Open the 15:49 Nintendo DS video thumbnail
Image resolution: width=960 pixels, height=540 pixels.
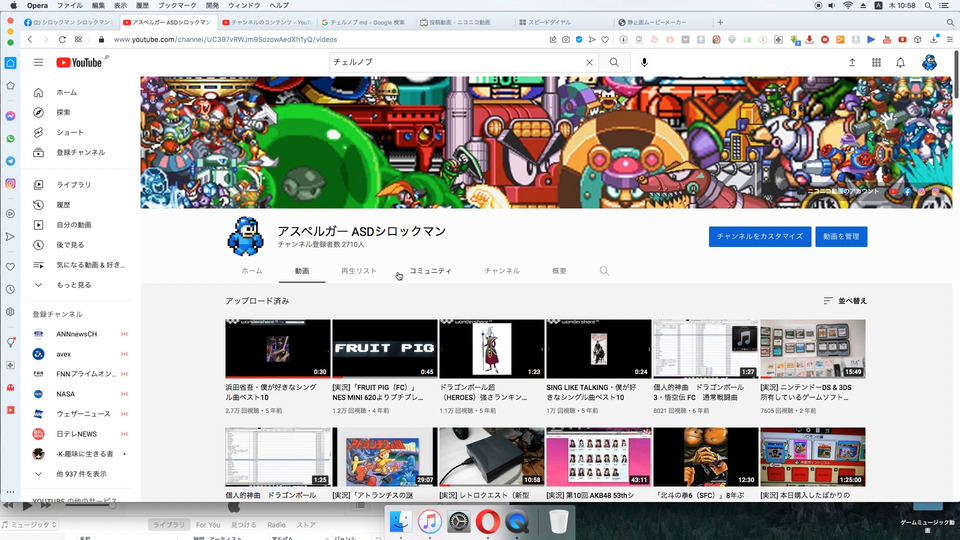[x=812, y=348]
